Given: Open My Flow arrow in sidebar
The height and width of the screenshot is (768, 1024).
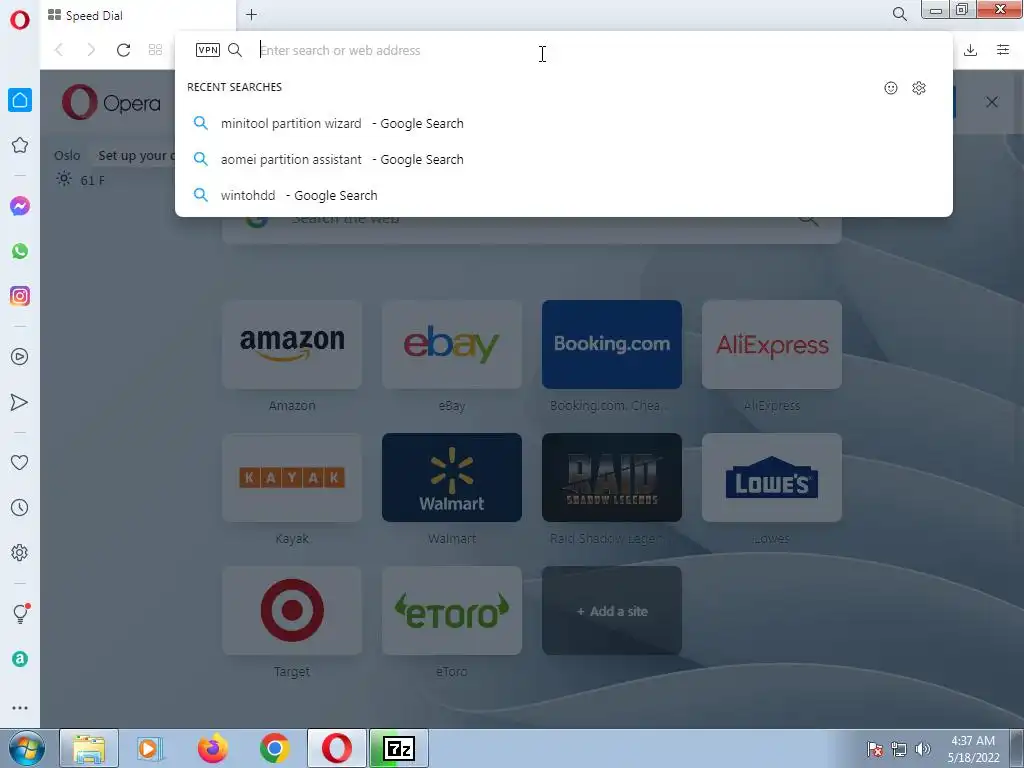Looking at the screenshot, I should [x=20, y=402].
